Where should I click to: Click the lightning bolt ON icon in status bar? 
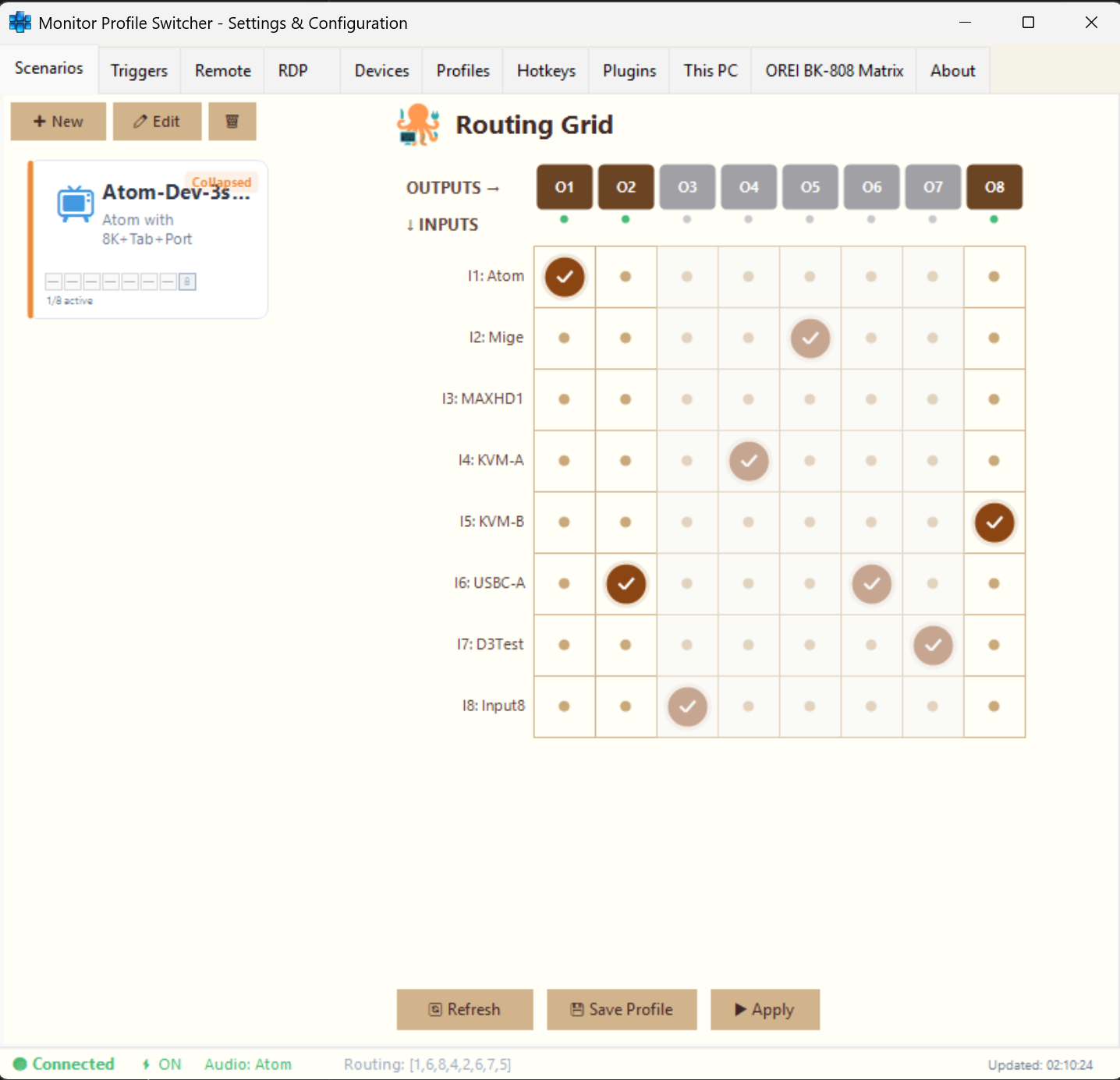[x=145, y=1064]
